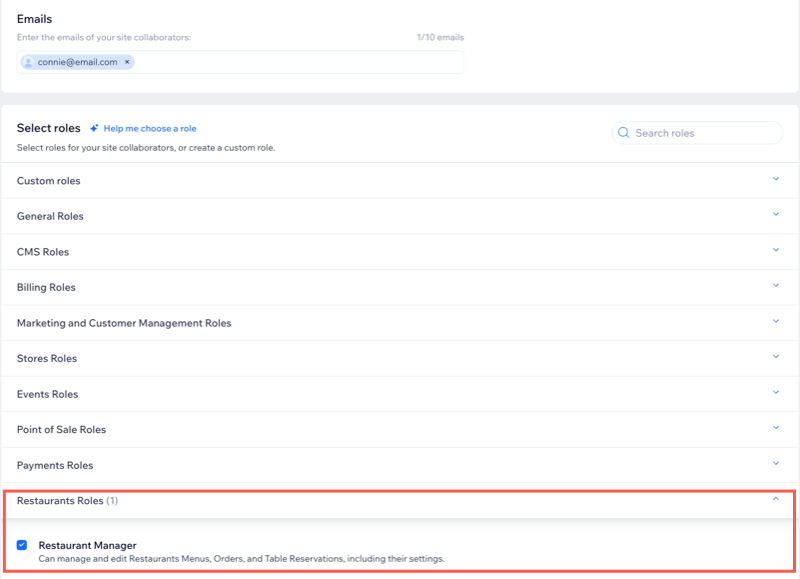
Task: Click the Restaurant Manager role label
Action: point(88,545)
